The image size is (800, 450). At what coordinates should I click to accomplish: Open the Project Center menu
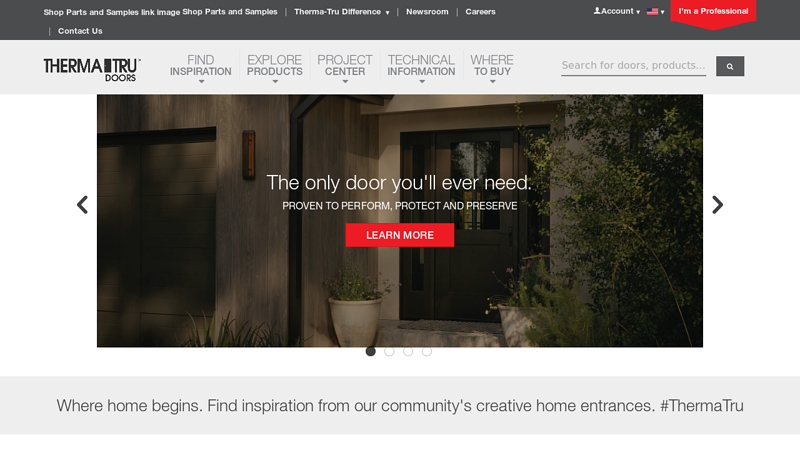(345, 67)
